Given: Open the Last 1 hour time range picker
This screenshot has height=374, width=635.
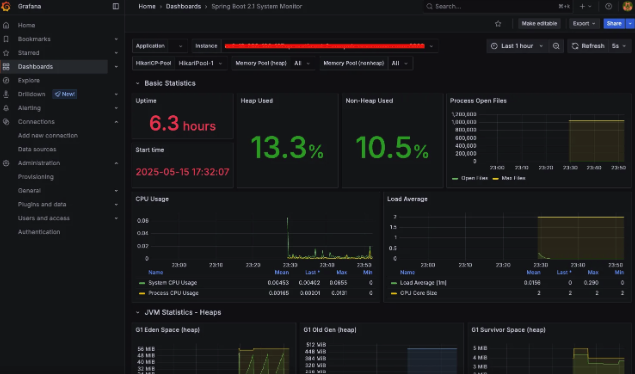Looking at the screenshot, I should pyautogui.click(x=517, y=46).
